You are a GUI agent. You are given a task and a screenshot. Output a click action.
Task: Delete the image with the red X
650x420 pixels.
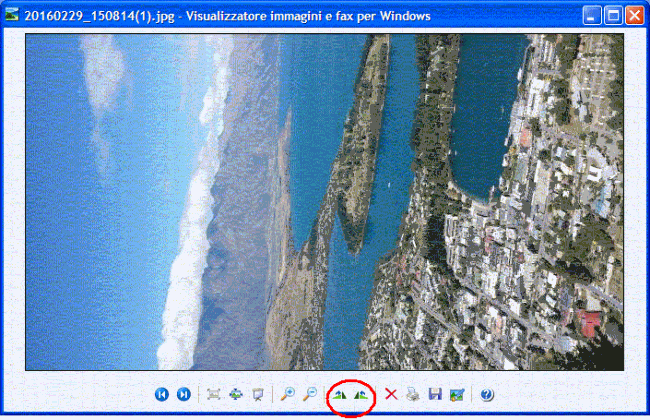click(x=391, y=395)
